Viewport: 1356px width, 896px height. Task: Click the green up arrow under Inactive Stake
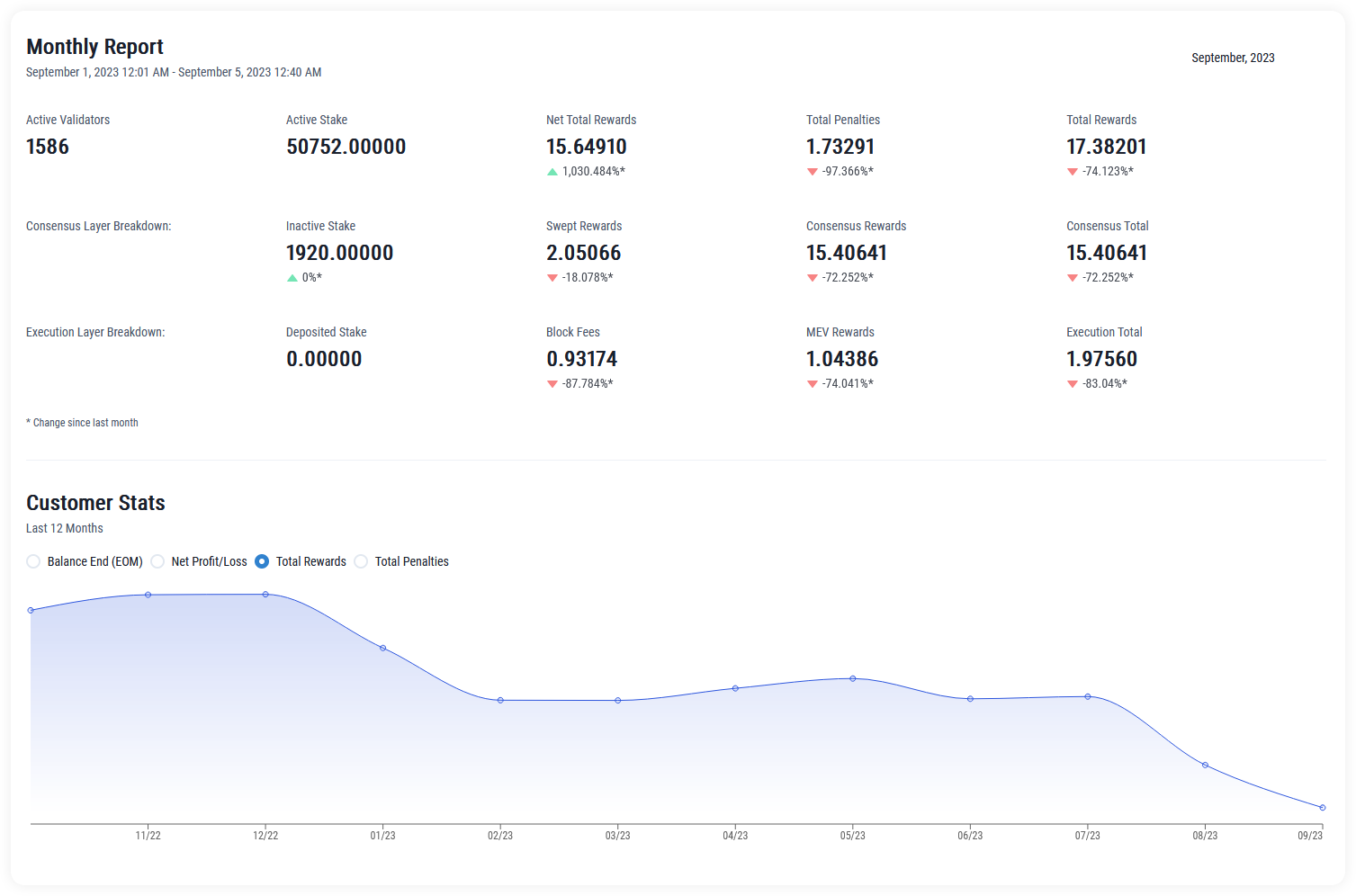[x=292, y=278]
